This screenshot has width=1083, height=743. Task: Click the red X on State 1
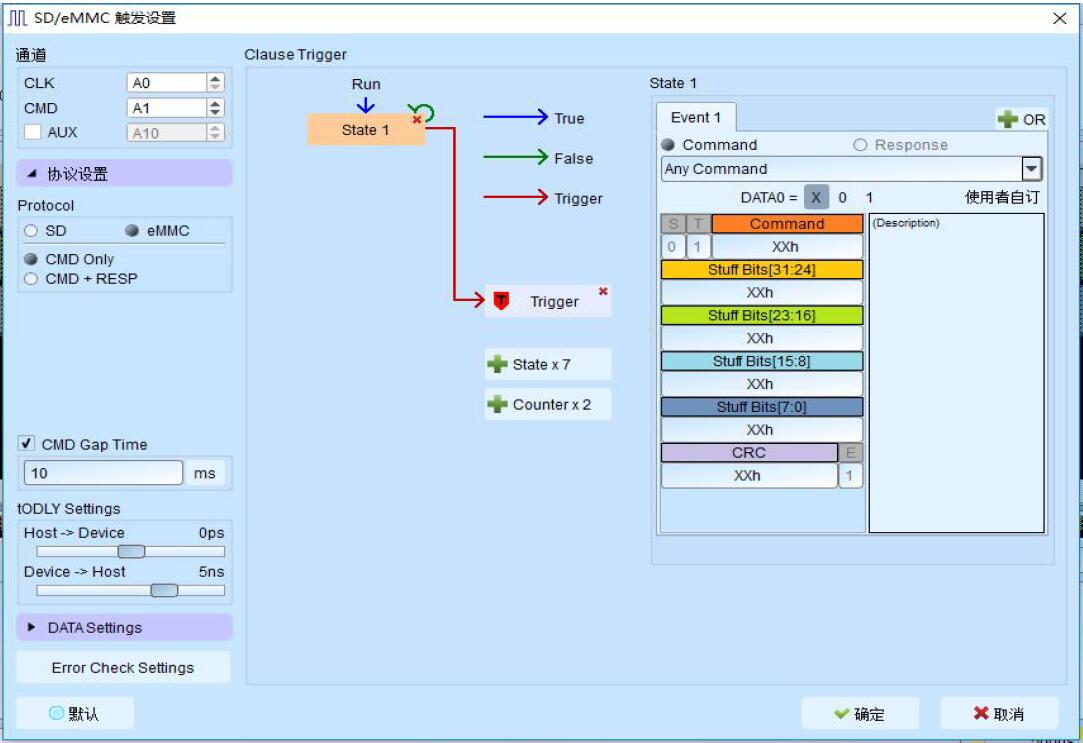point(416,120)
